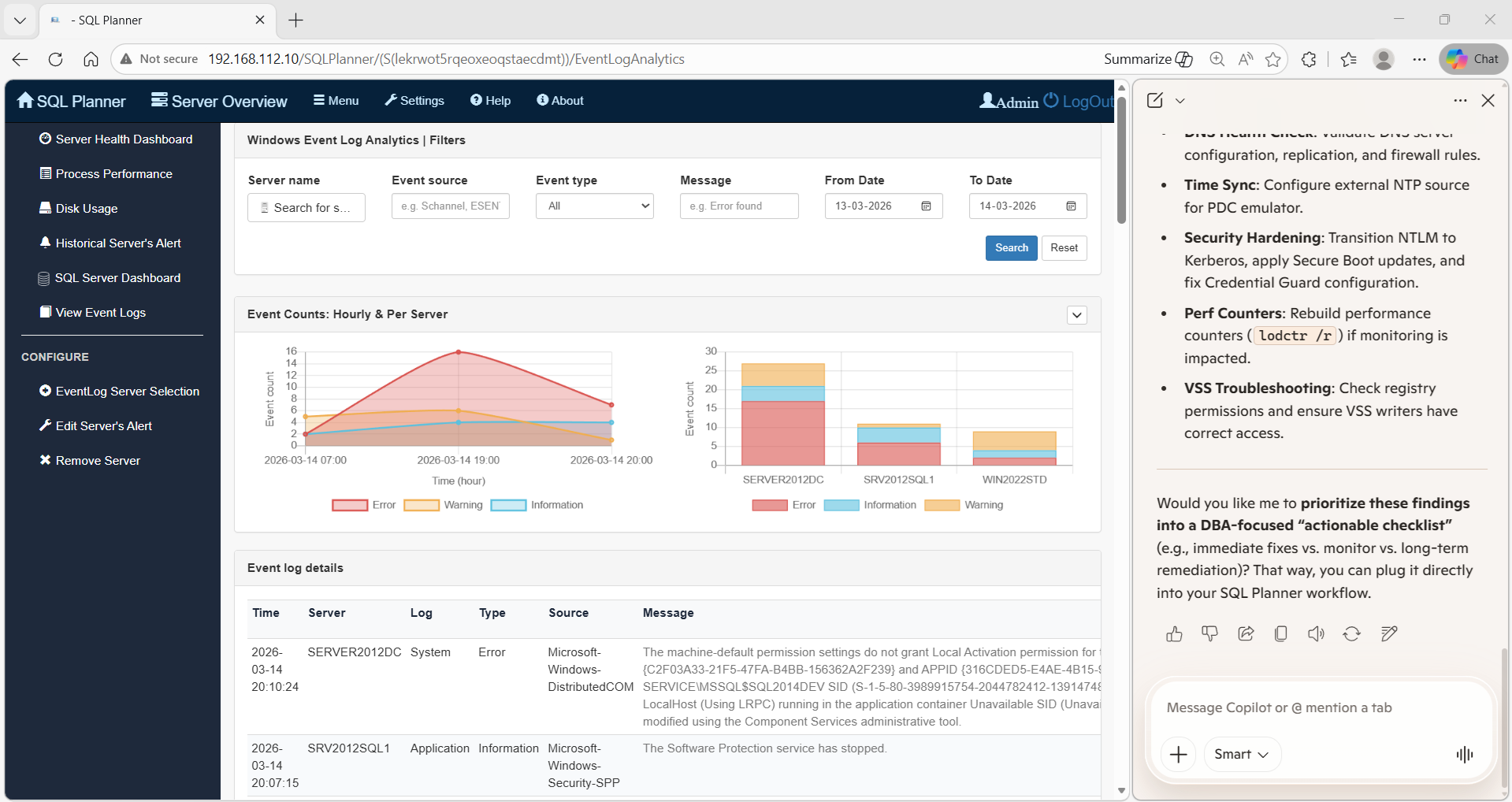Viewport: 1512px width, 802px height.
Task: Select EventLog Server Selection under Configure
Action: pos(127,391)
